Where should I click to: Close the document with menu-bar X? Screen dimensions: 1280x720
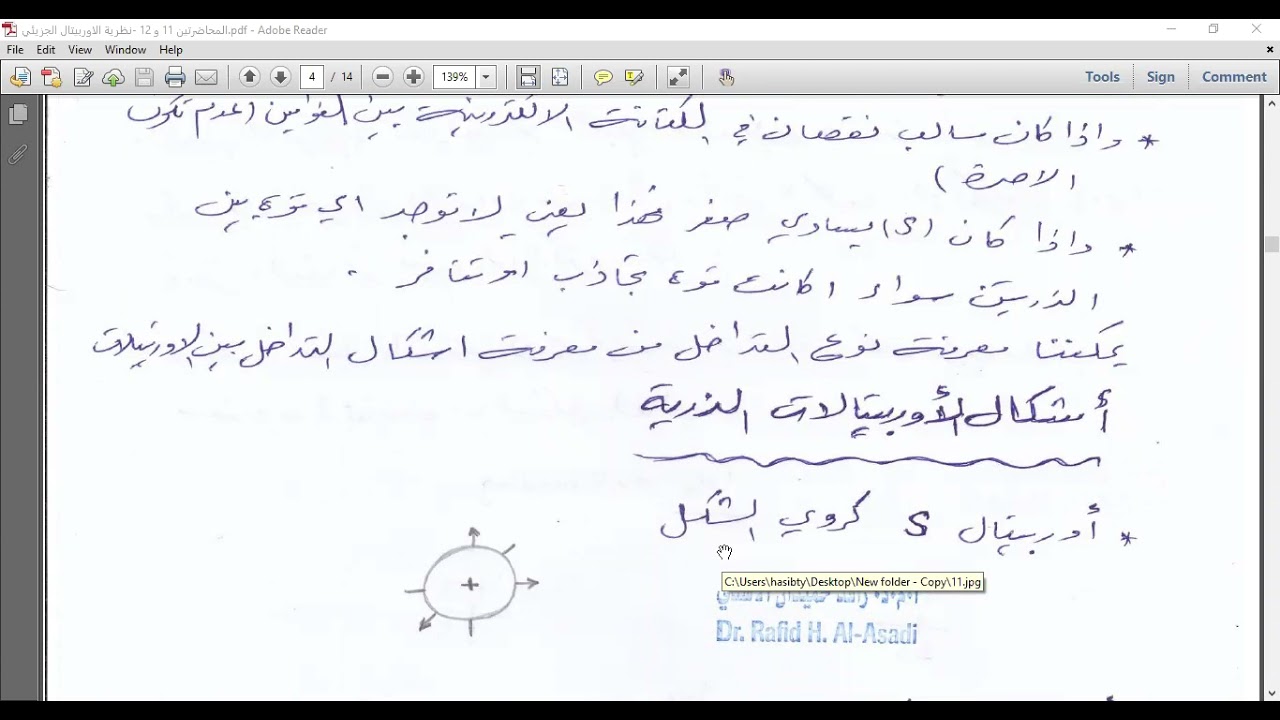tap(1271, 49)
